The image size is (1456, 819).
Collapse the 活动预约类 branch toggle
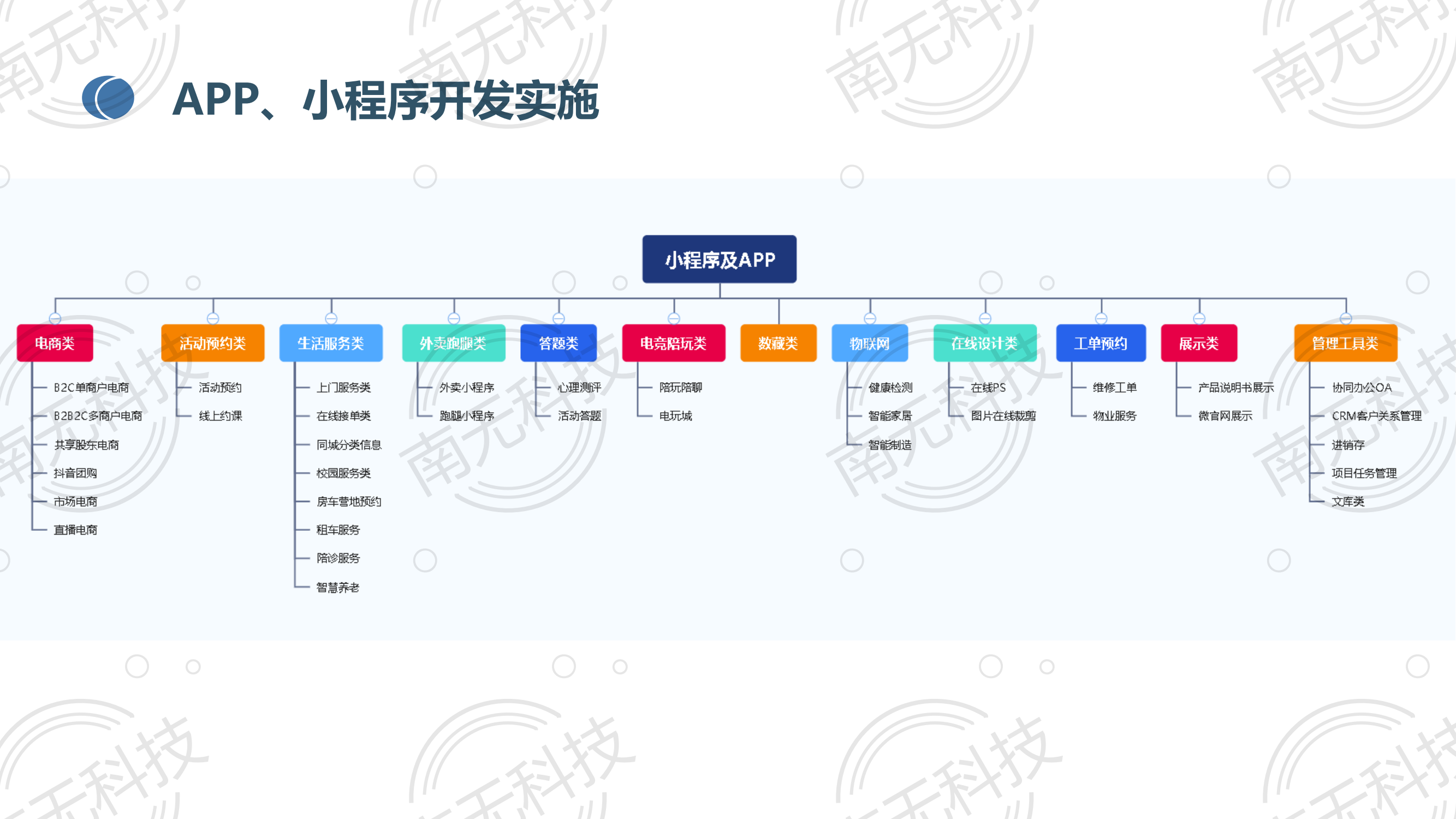[x=213, y=319]
